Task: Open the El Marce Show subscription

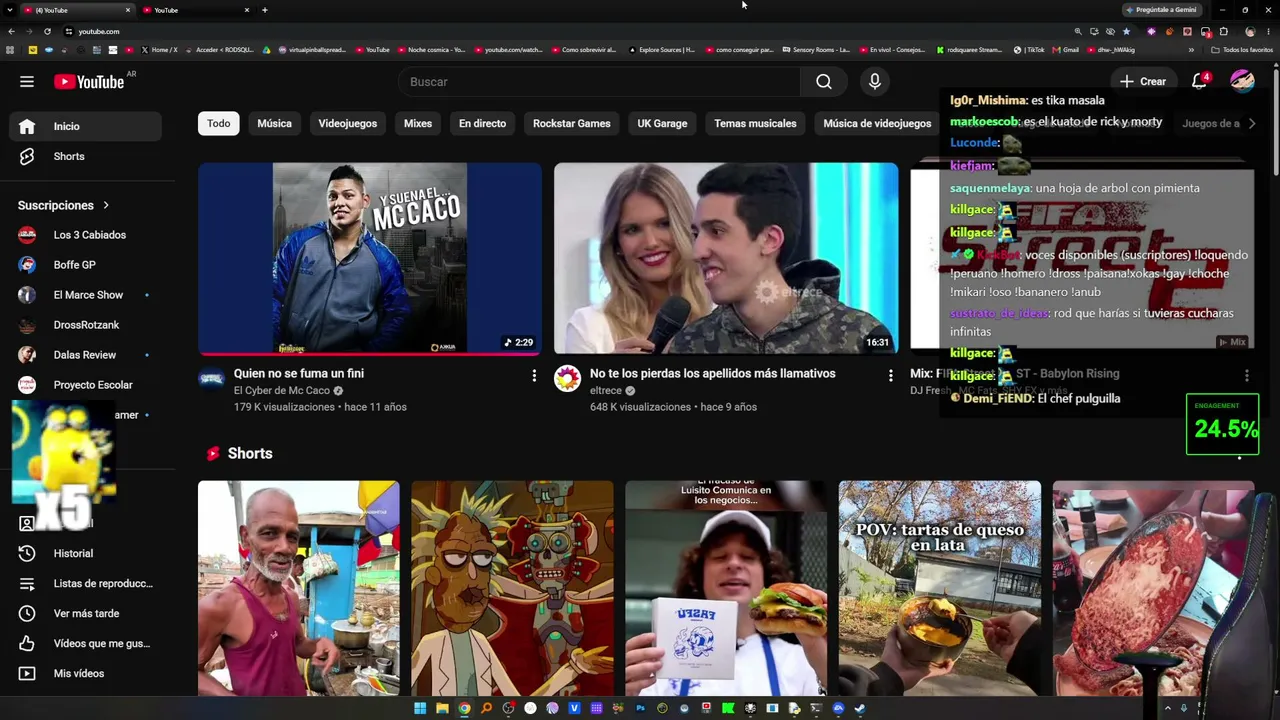Action: click(85, 296)
